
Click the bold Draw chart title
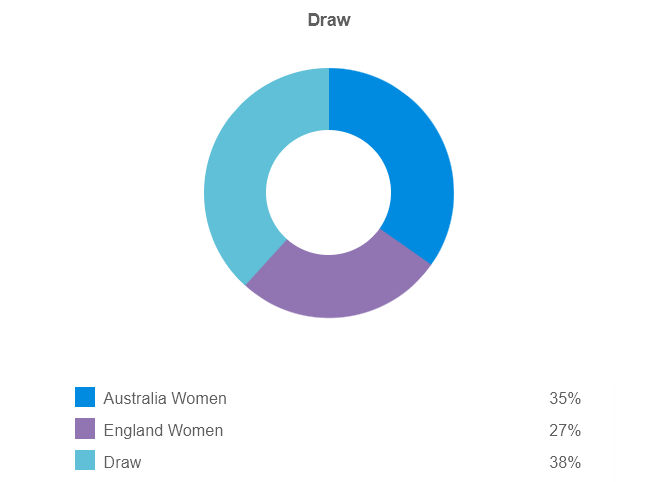click(x=329, y=20)
